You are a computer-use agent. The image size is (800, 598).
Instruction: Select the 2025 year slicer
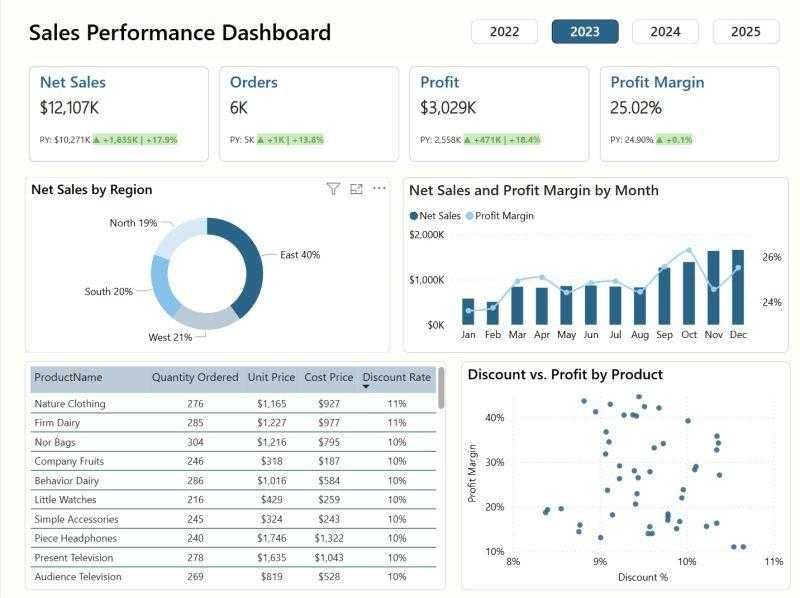[x=745, y=32]
